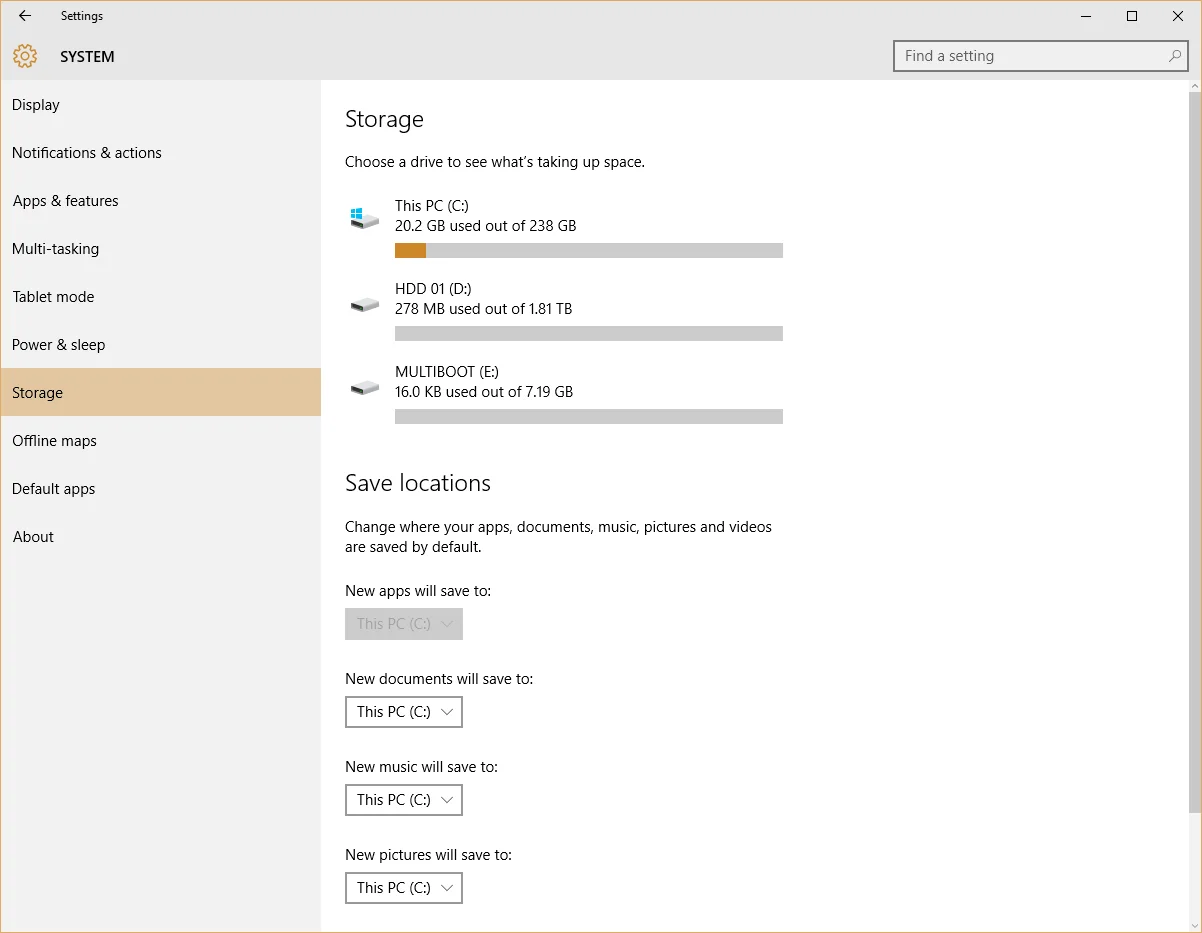Go to Power & sleep
The height and width of the screenshot is (933, 1202).
click(160, 345)
